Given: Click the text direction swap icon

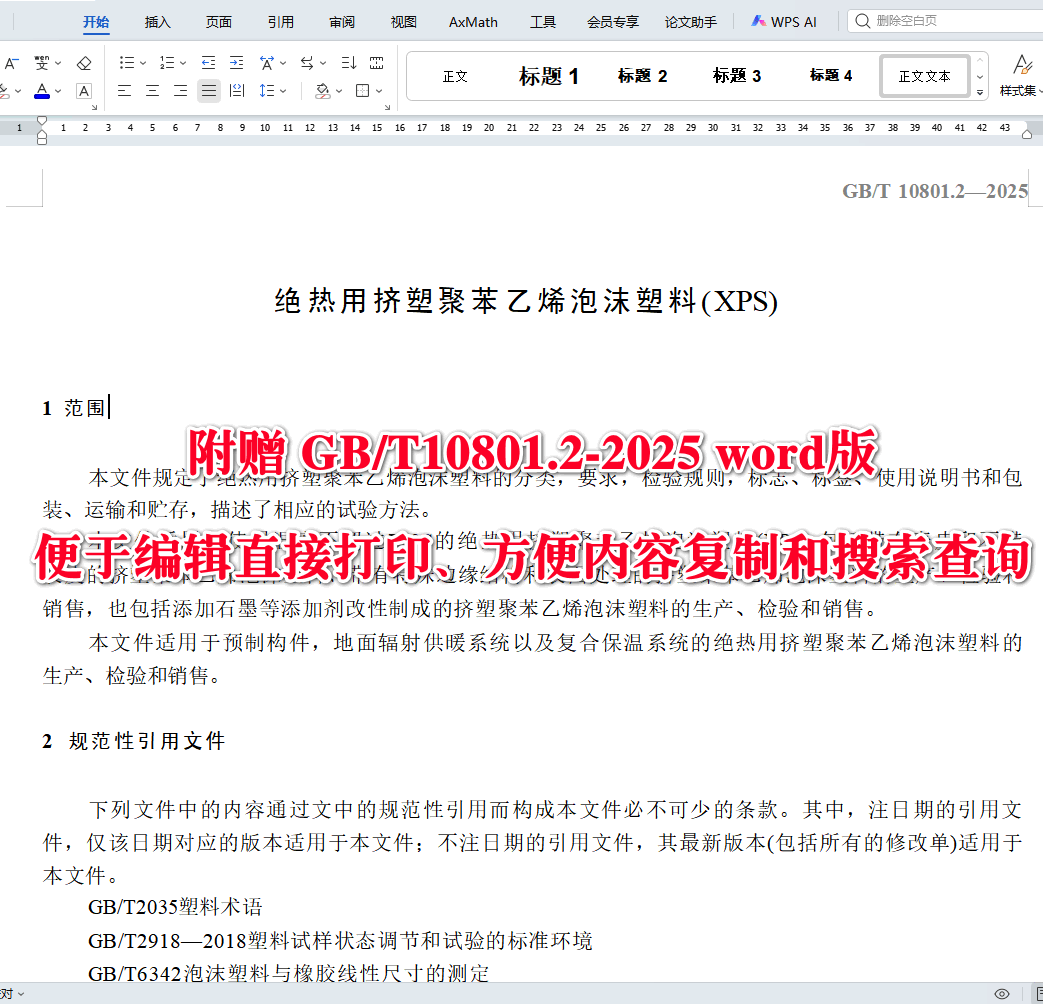Looking at the screenshot, I should tap(307, 63).
